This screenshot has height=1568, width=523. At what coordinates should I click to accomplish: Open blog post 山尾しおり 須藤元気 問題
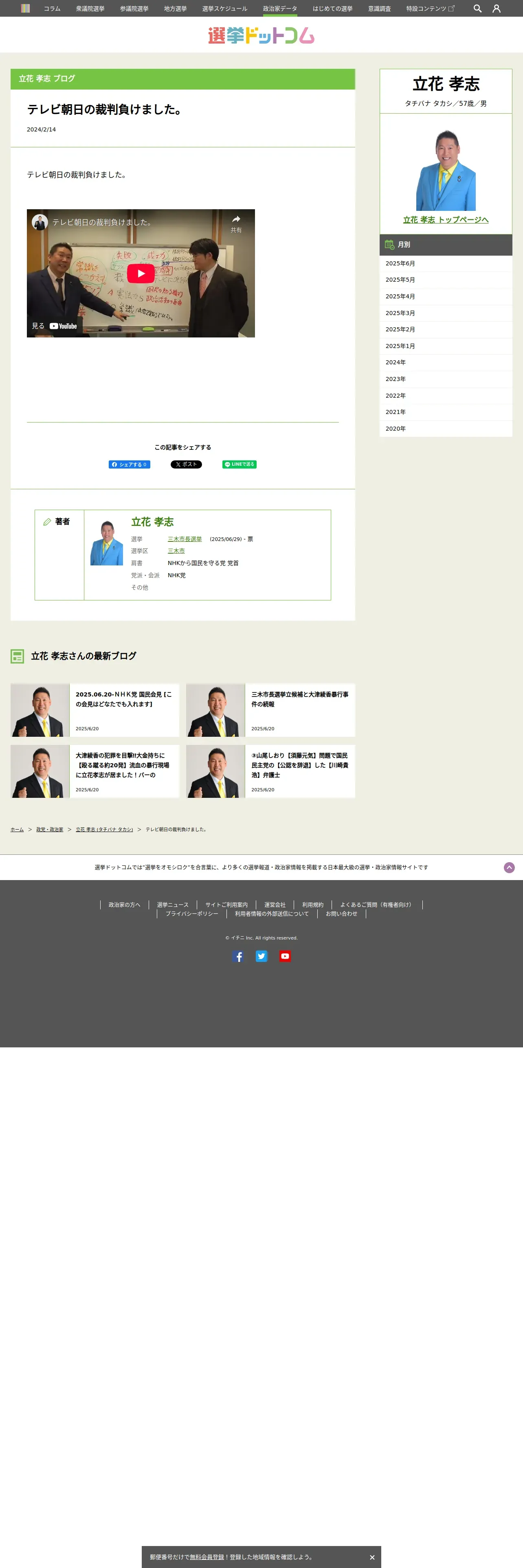click(x=270, y=771)
